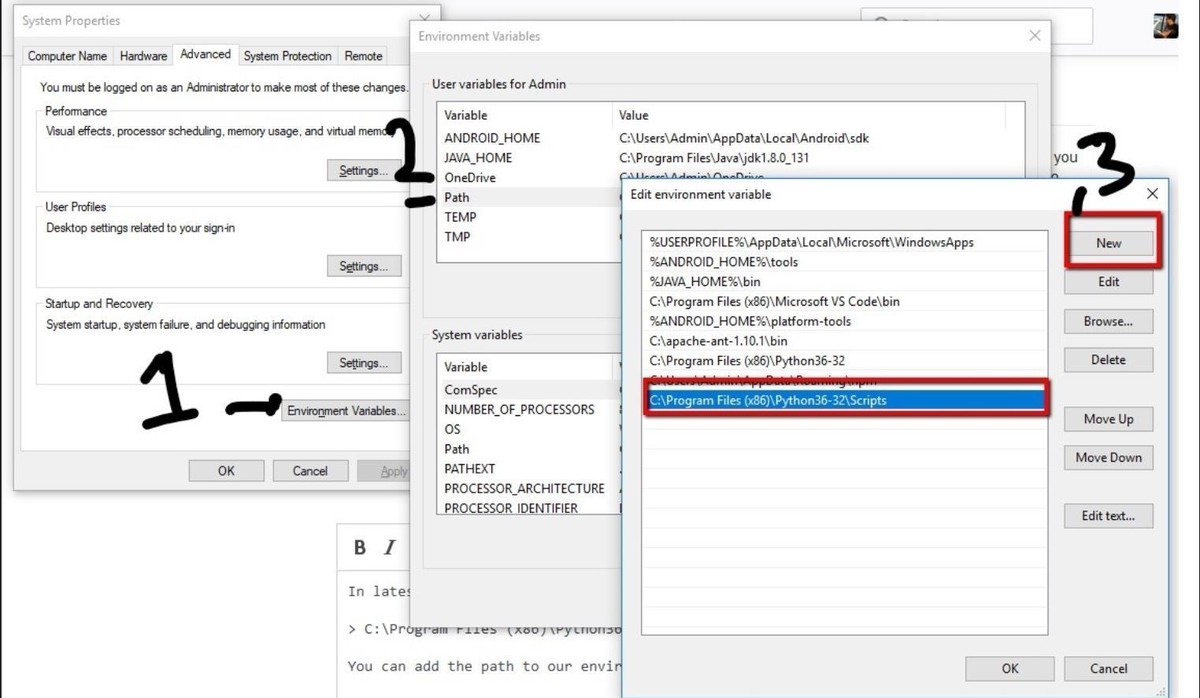Click the Italic icon in the editor toolbar

point(390,547)
